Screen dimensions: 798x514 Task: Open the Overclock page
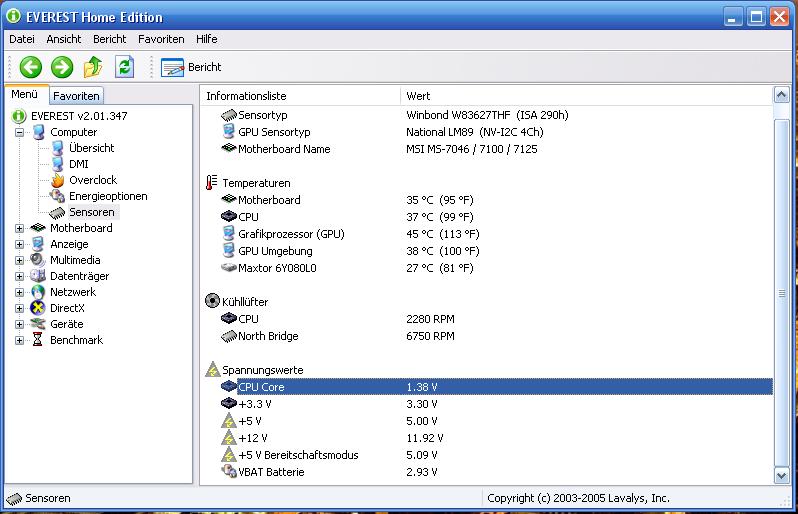pos(93,180)
